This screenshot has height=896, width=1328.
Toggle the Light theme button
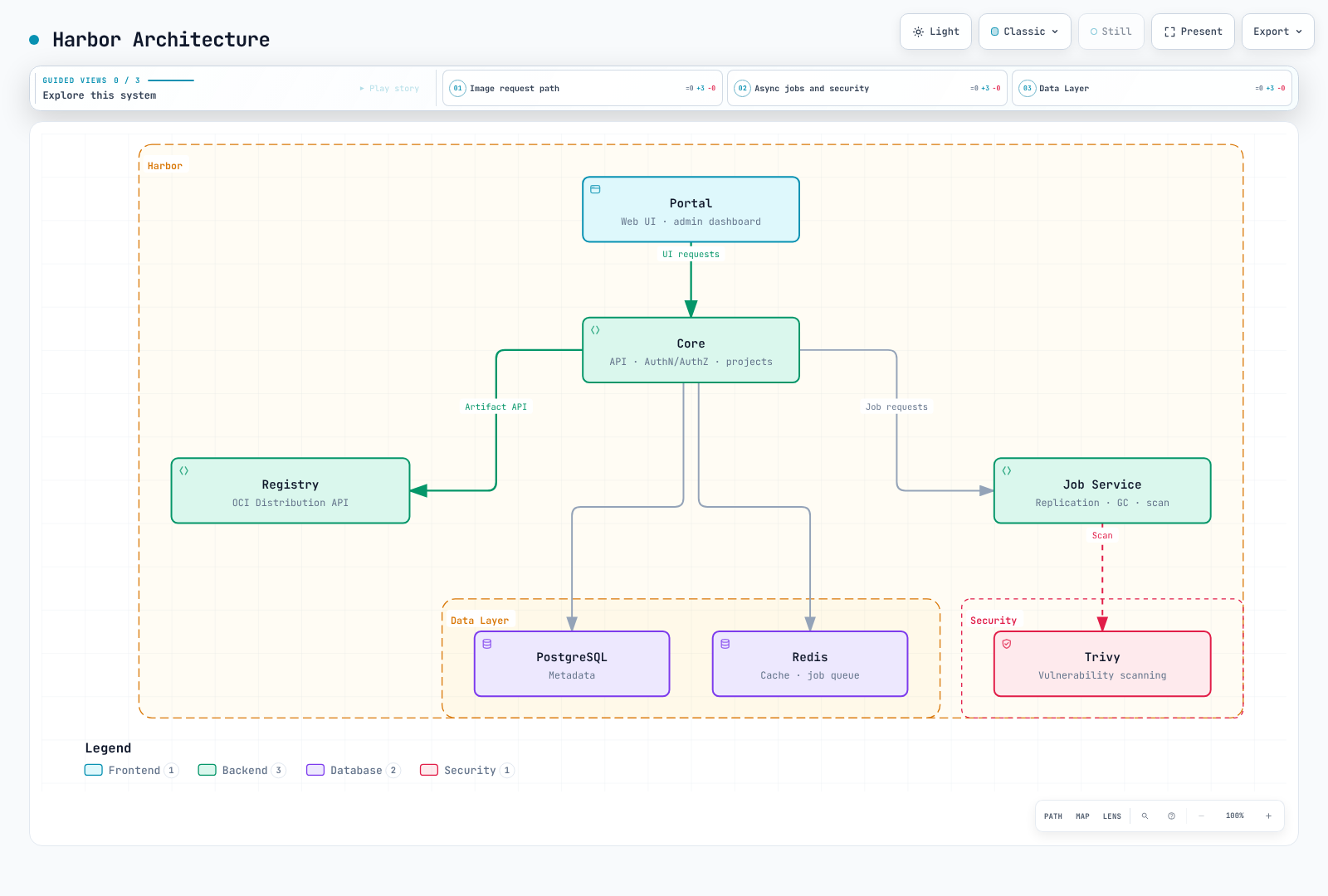tap(935, 32)
